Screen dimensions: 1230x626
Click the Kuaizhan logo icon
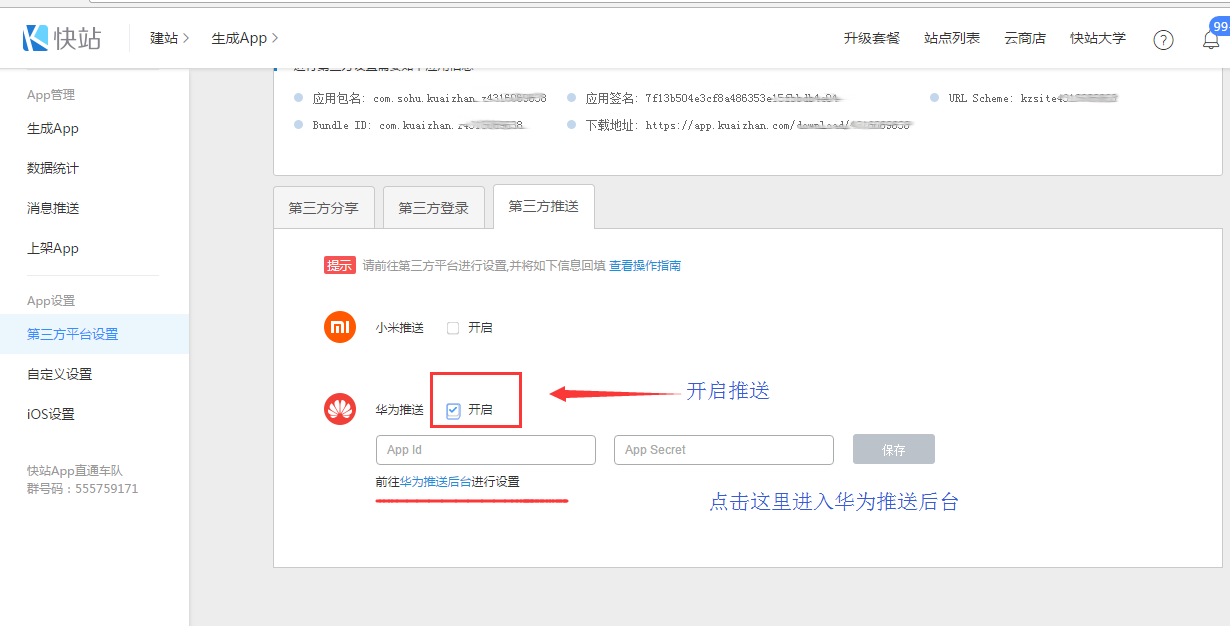click(x=37, y=38)
